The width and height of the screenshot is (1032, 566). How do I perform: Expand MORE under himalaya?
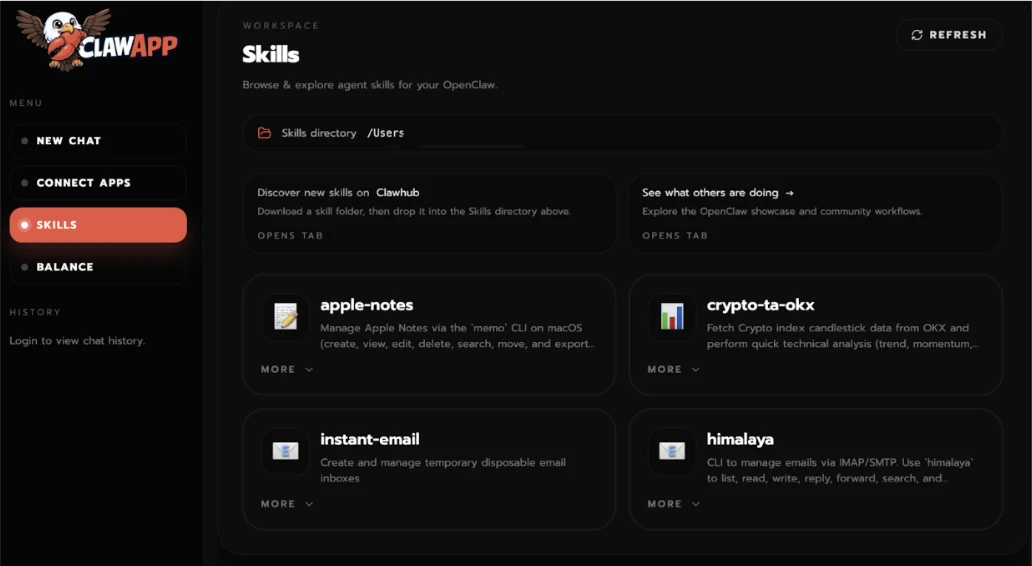[673, 504]
